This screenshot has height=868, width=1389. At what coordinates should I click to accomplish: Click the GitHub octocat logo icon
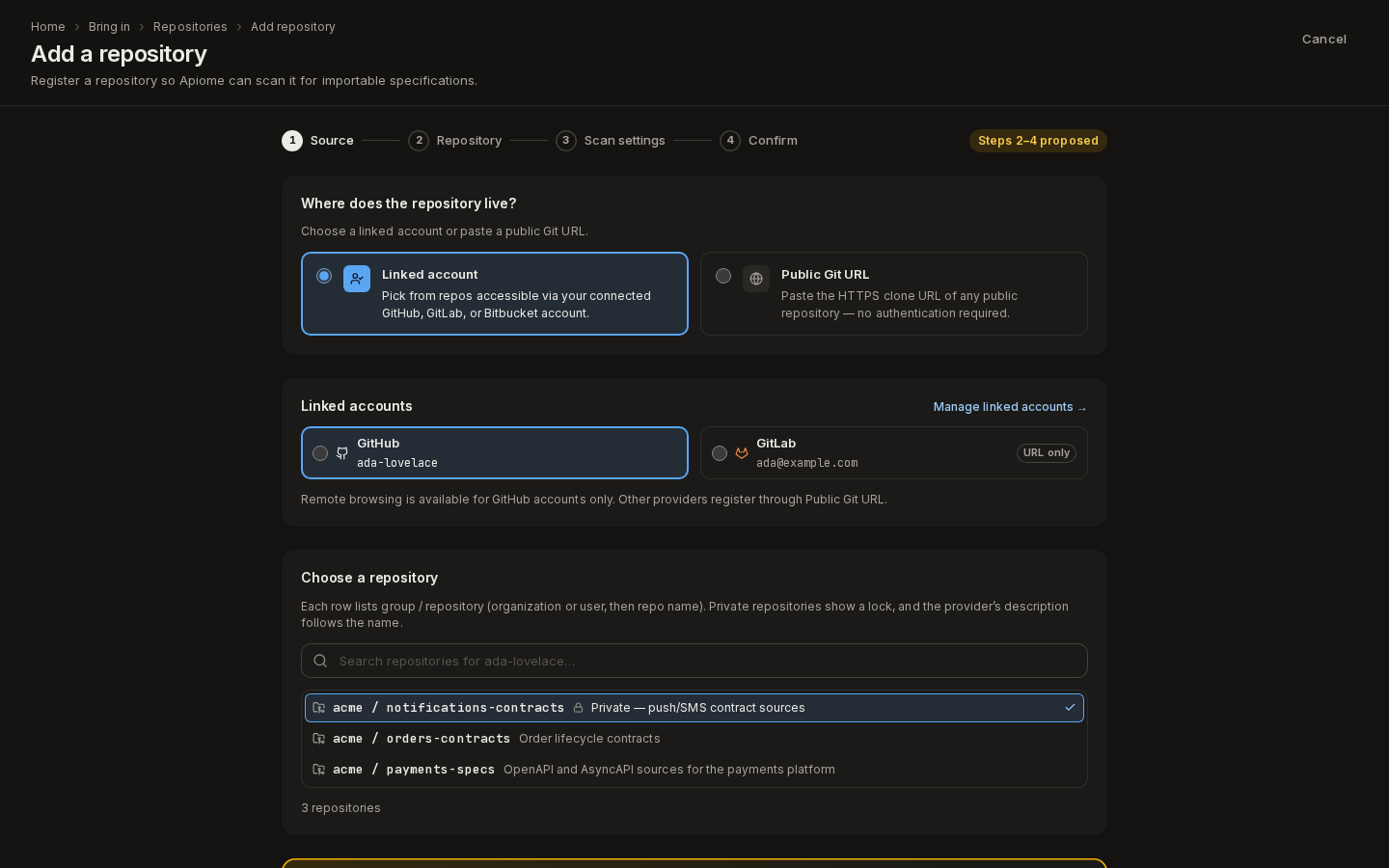(x=342, y=453)
